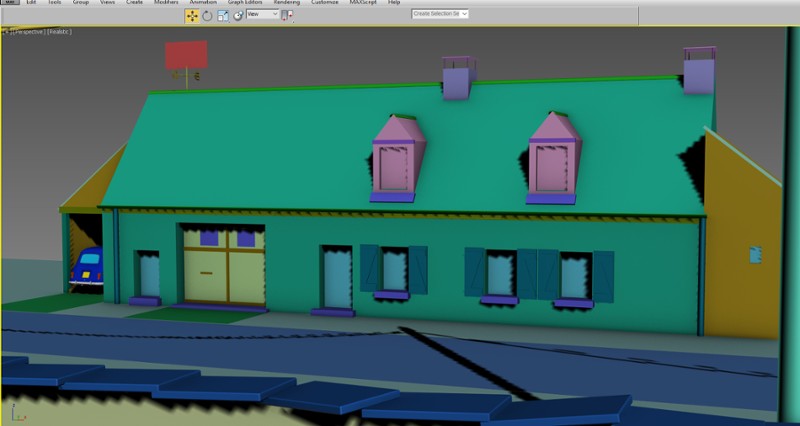This screenshot has height=426, width=800.
Task: Open the View coordinate system dropdown
Action: [x=262, y=15]
